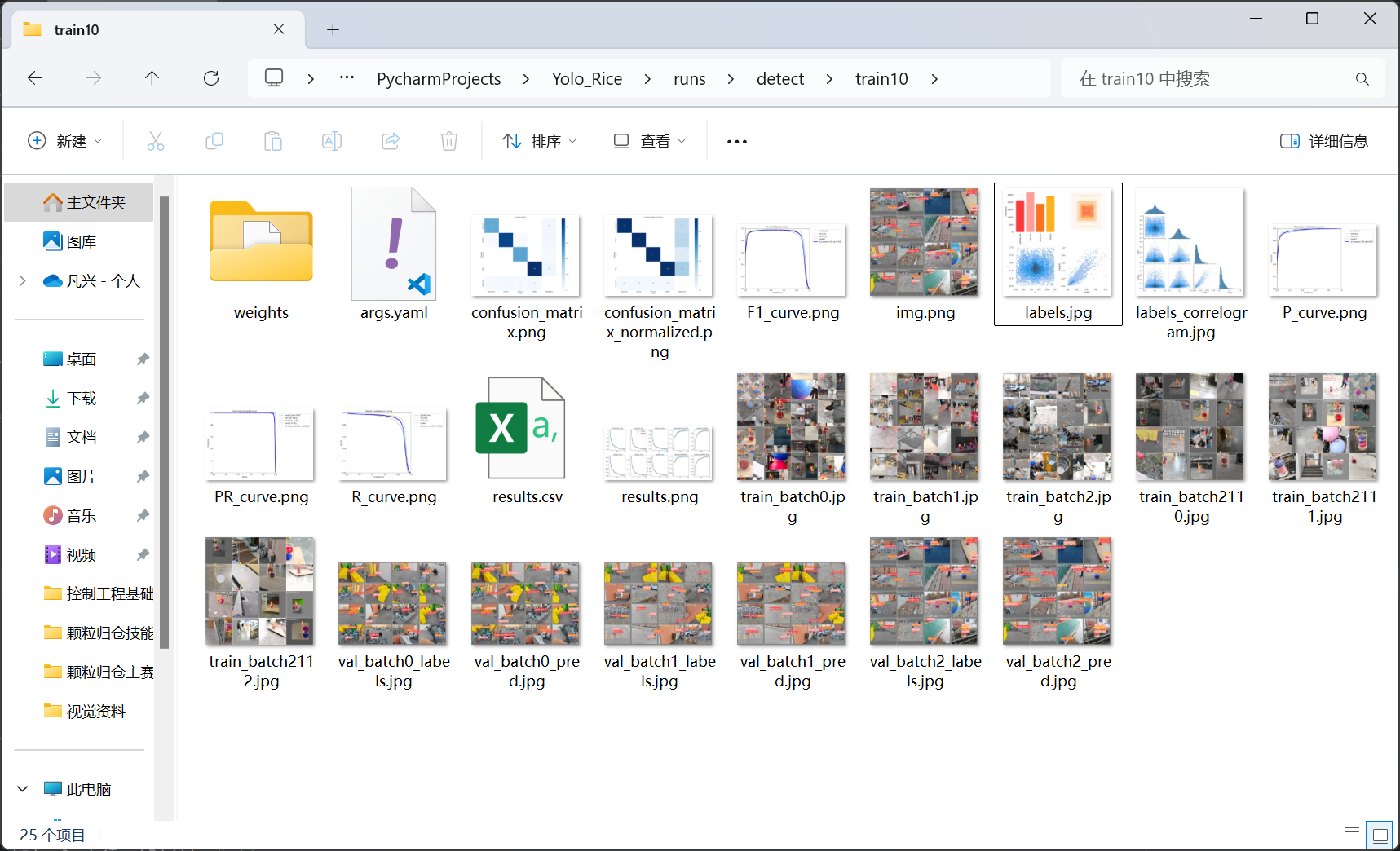This screenshot has width=1400, height=851.
Task: Click the search train10 input field
Action: (x=1222, y=79)
